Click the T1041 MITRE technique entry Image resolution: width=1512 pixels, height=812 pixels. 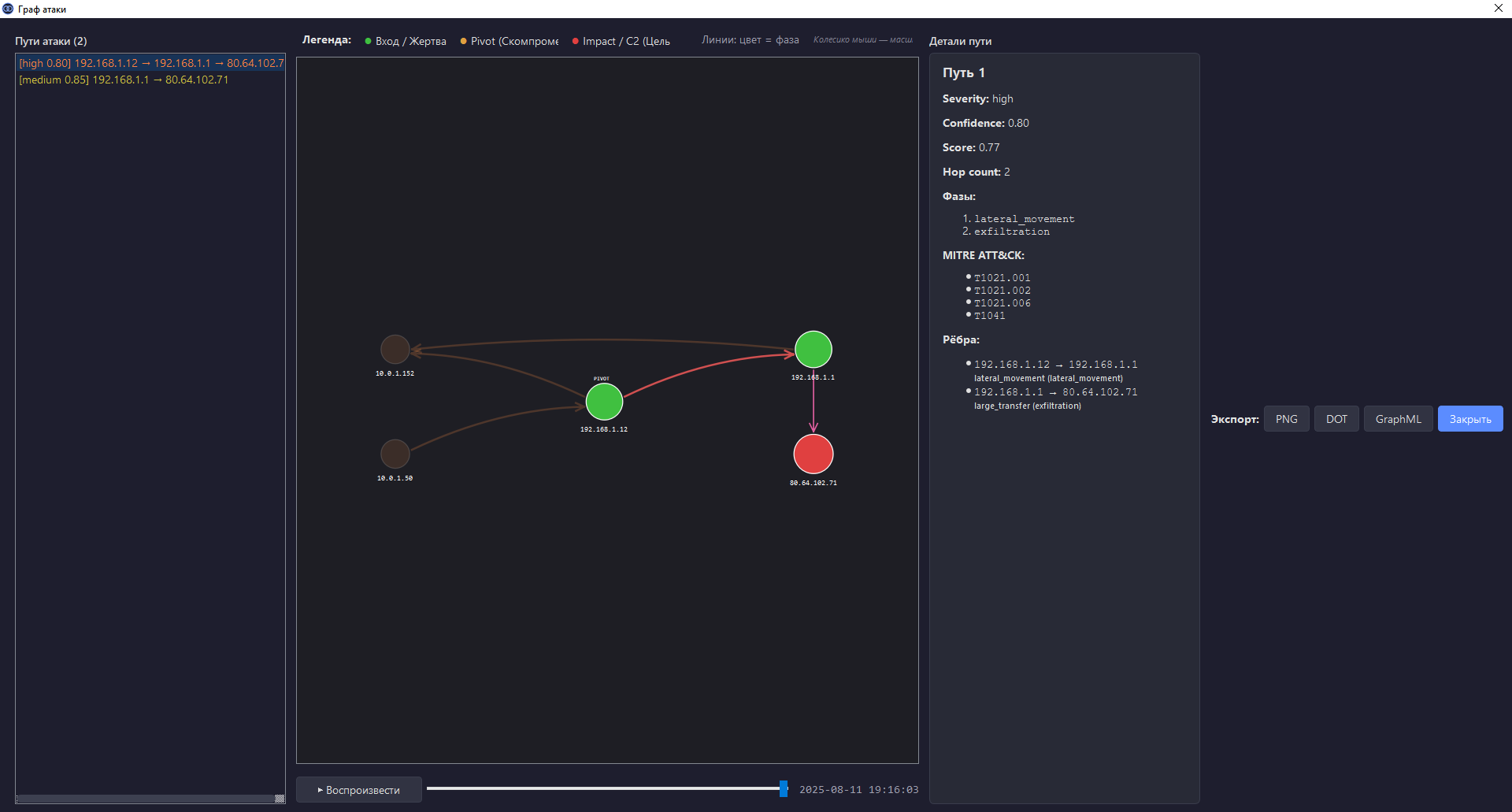[x=989, y=316]
